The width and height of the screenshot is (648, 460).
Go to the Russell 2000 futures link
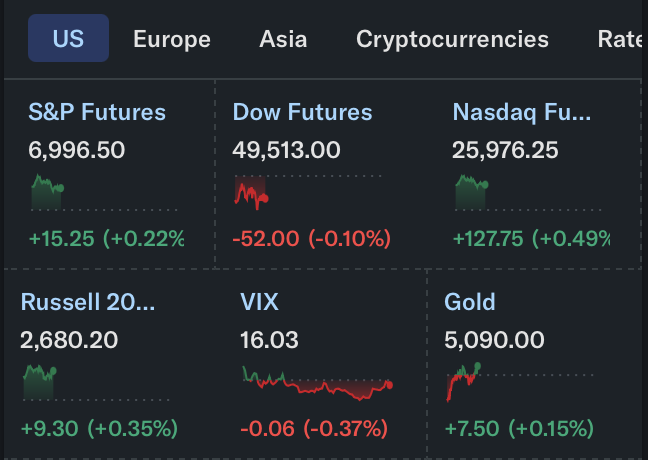tap(88, 302)
